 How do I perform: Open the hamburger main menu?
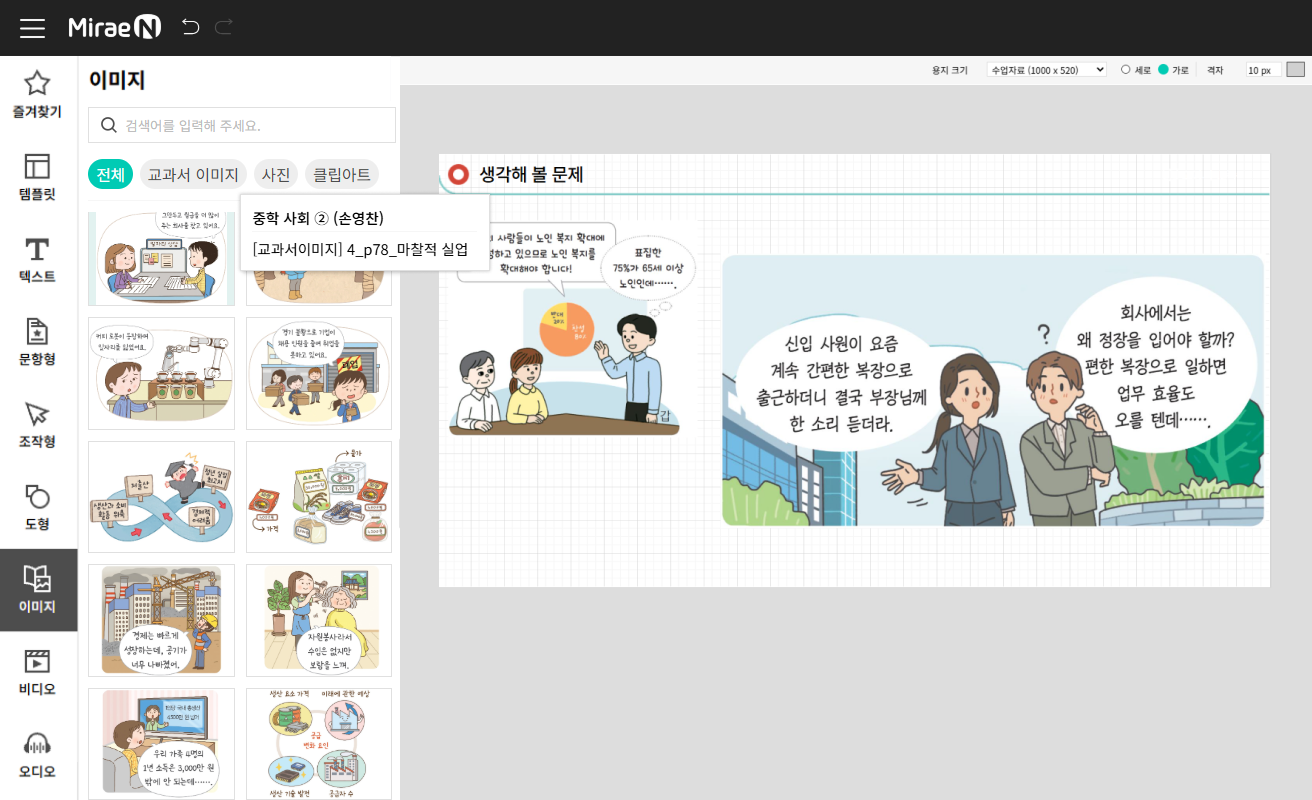point(32,28)
